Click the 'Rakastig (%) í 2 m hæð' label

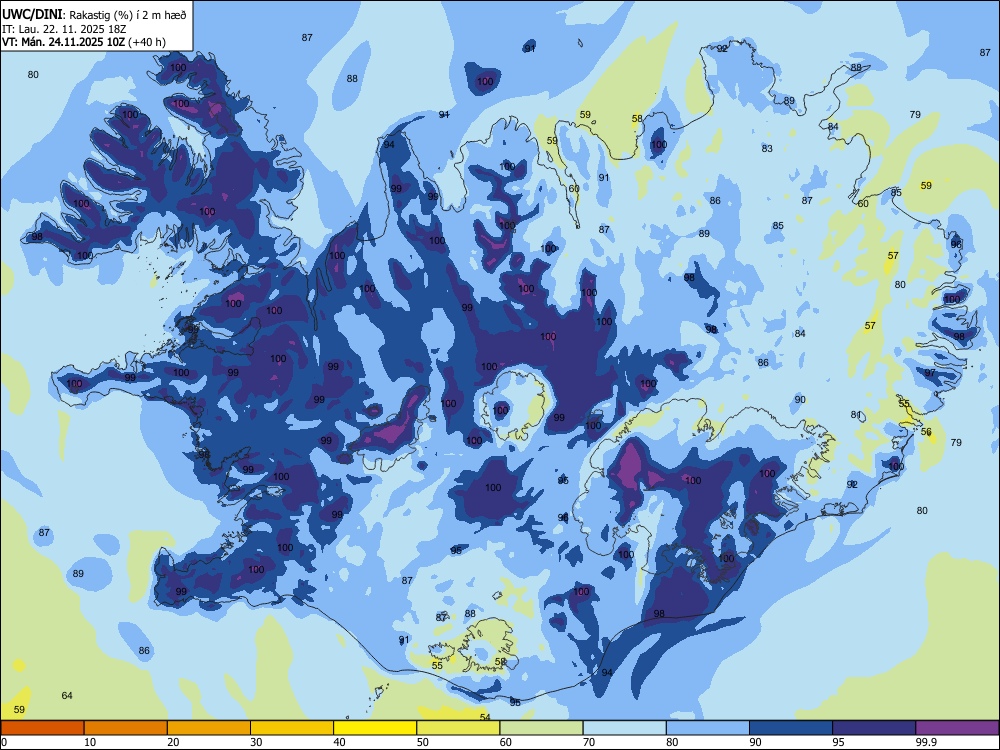point(128,15)
